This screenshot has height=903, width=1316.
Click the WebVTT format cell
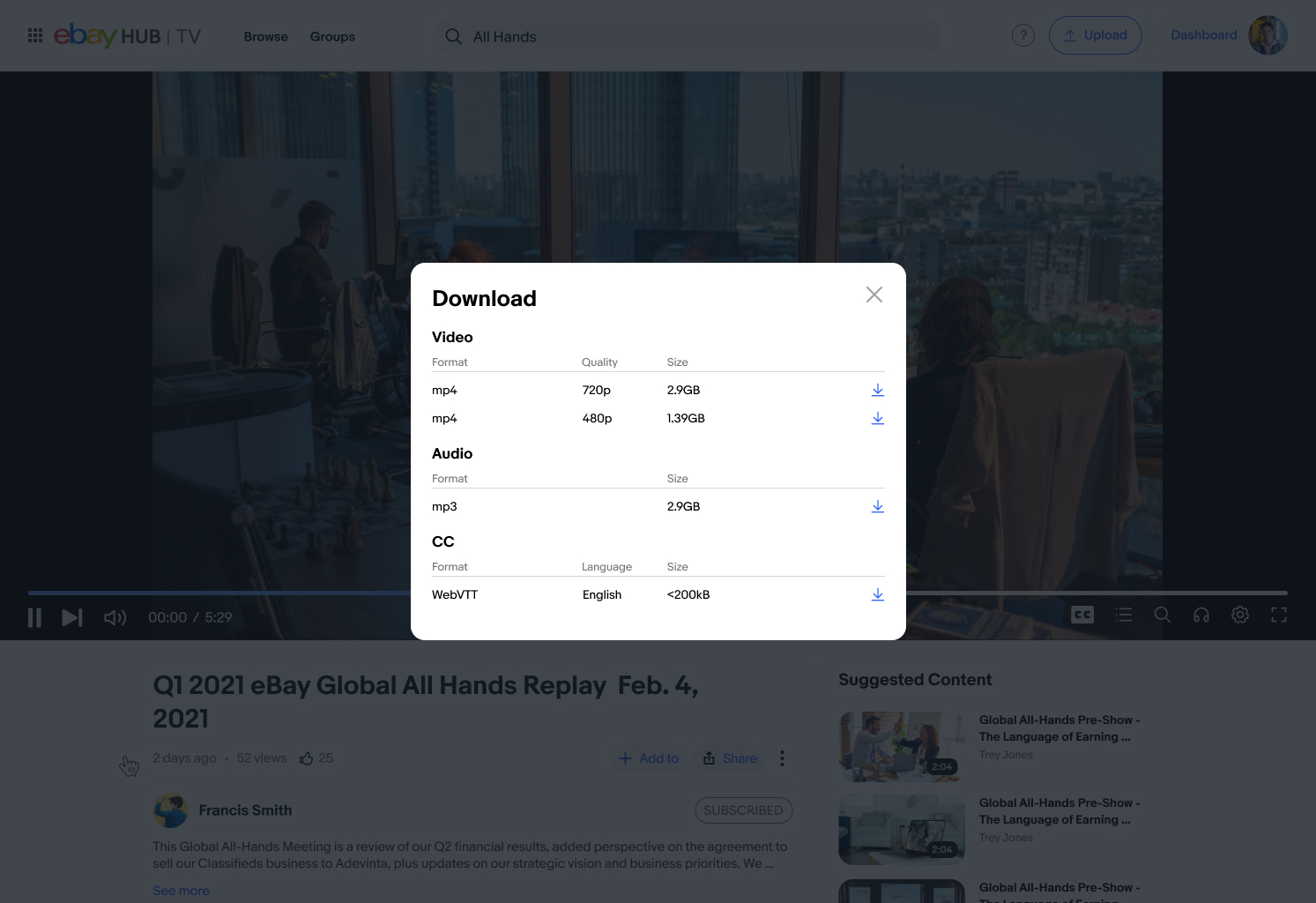[455, 594]
